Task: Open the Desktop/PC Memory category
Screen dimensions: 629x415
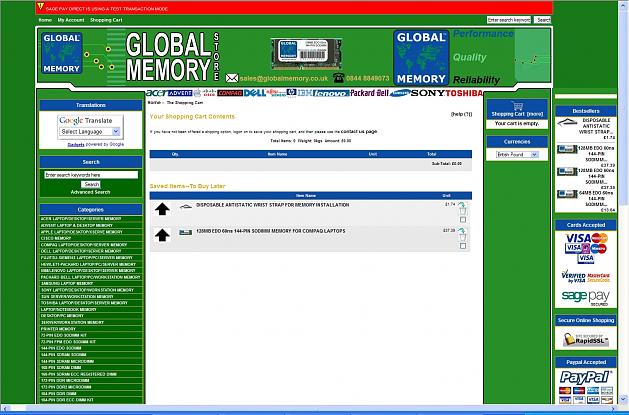Action: point(62,316)
